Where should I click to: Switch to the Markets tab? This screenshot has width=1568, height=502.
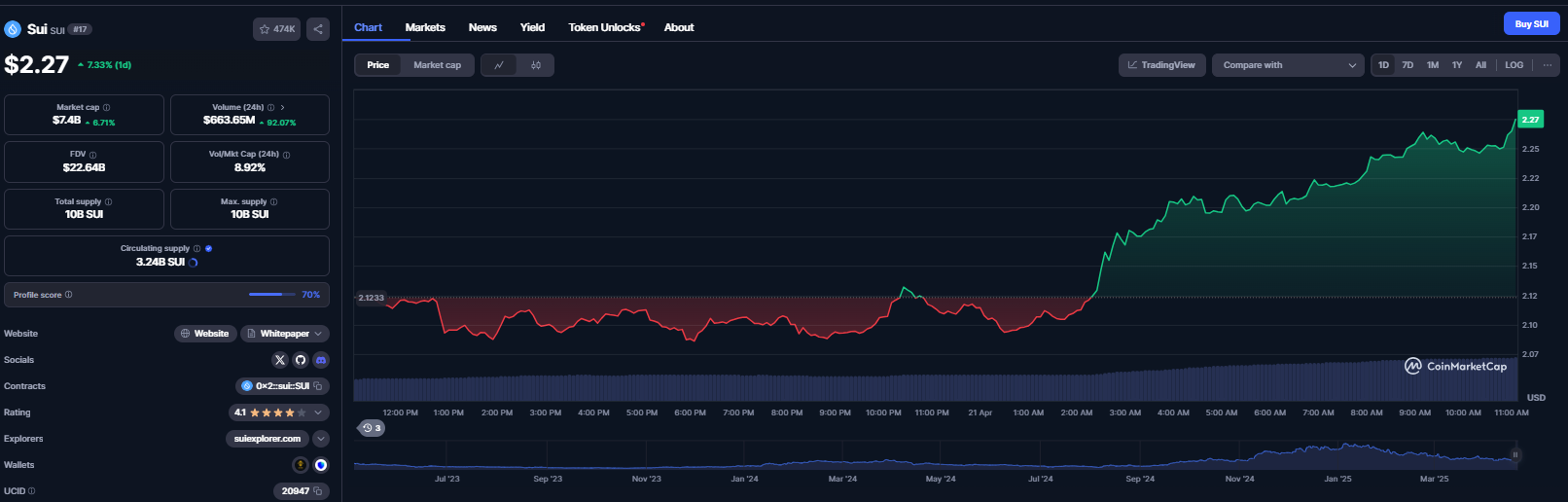click(x=425, y=27)
